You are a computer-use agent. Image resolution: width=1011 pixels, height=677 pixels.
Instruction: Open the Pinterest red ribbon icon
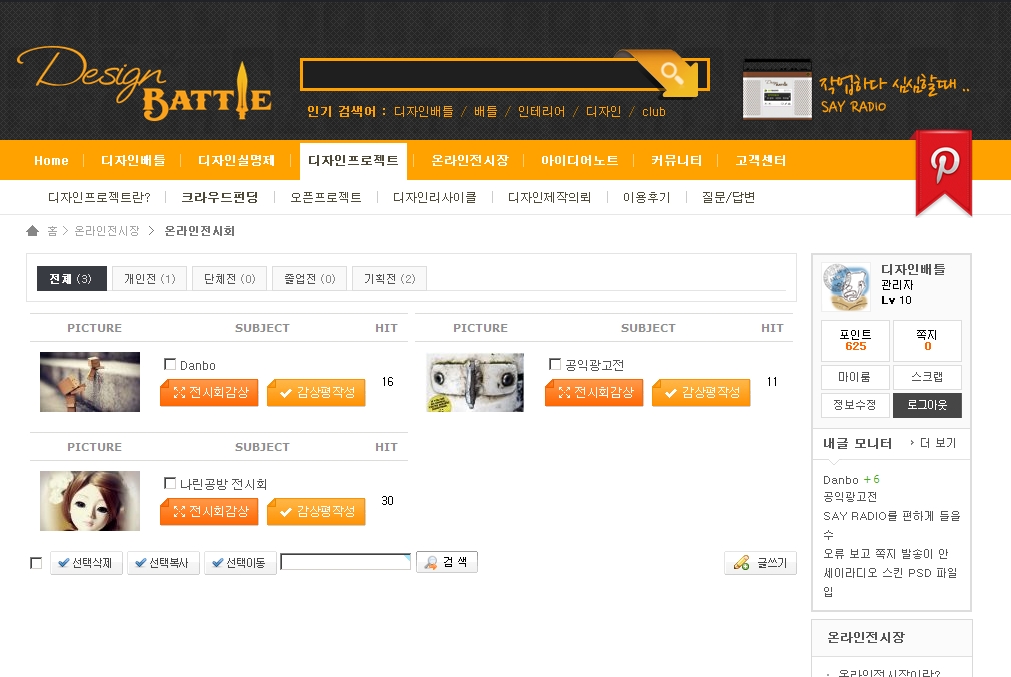coord(943,168)
